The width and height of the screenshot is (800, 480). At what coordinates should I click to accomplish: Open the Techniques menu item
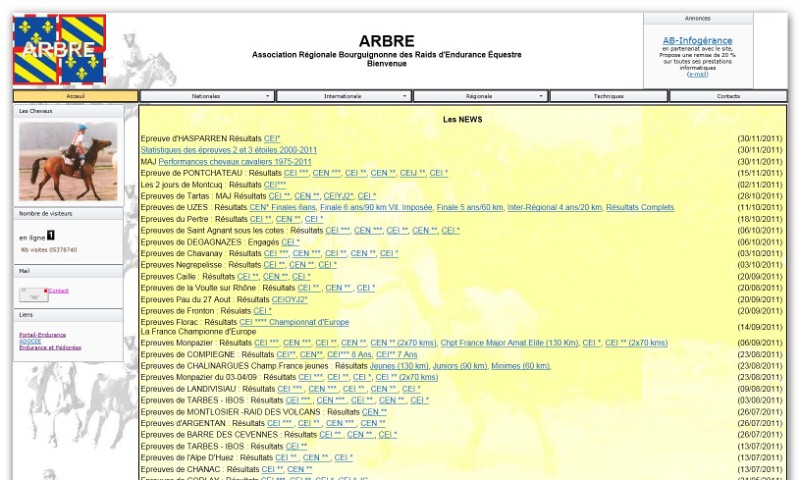click(x=609, y=96)
